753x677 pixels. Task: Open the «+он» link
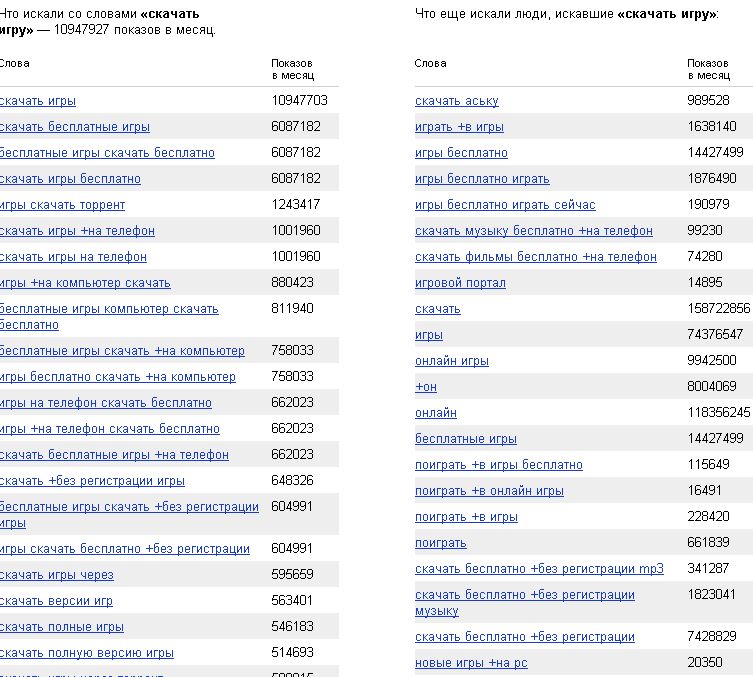[426, 387]
